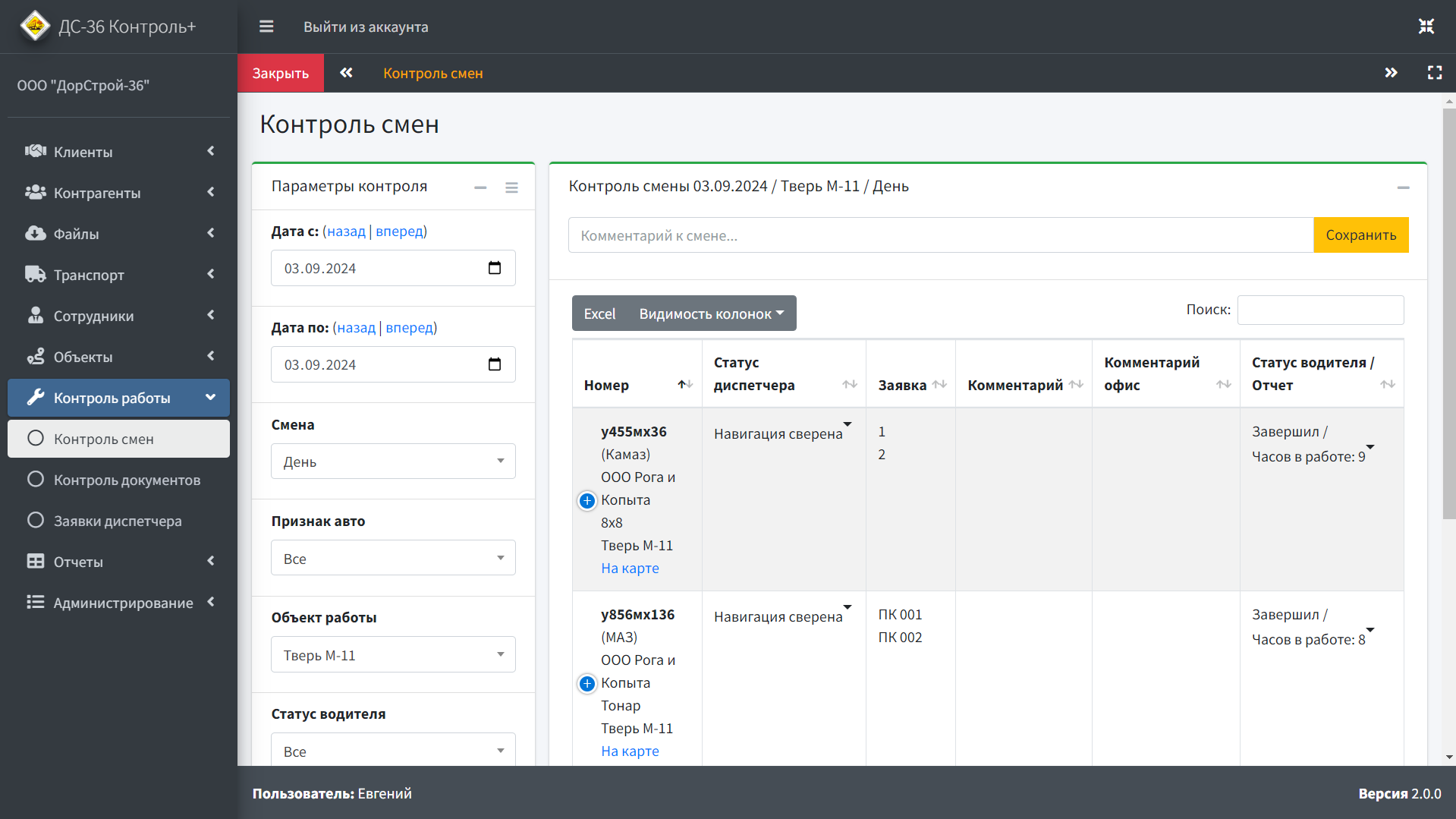This screenshot has width=1456, height=819.
Task: Click the person icon next to Сотрудники
Action: tap(36, 315)
